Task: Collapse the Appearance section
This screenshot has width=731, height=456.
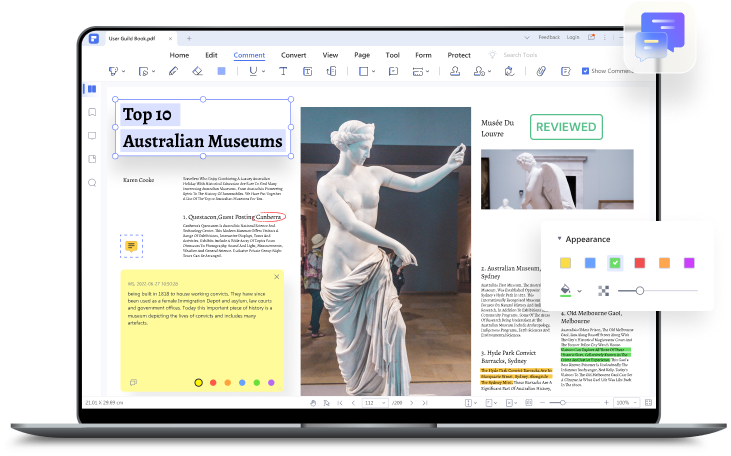Action: click(x=559, y=239)
